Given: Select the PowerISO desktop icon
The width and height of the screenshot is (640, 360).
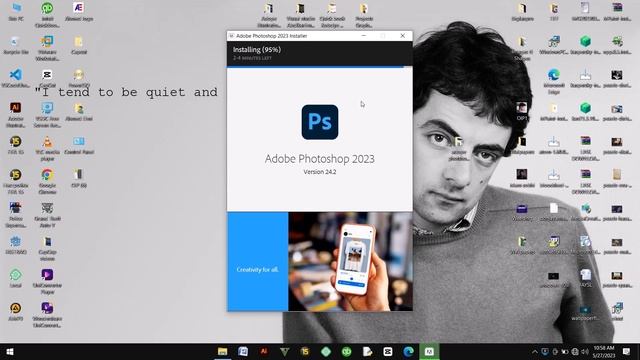Looking at the screenshot, I should point(79,78).
